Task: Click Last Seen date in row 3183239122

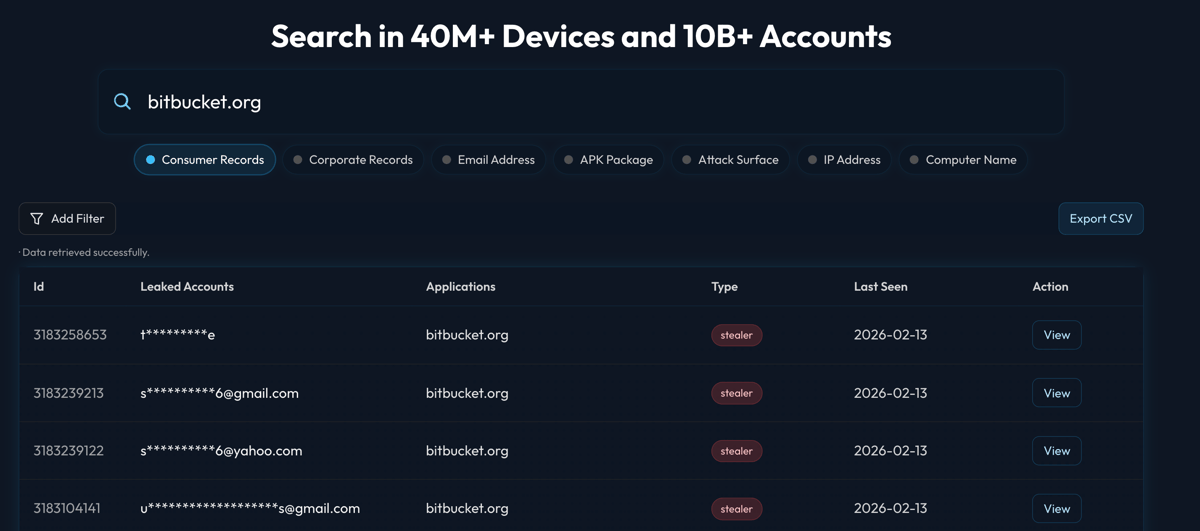Action: click(891, 451)
